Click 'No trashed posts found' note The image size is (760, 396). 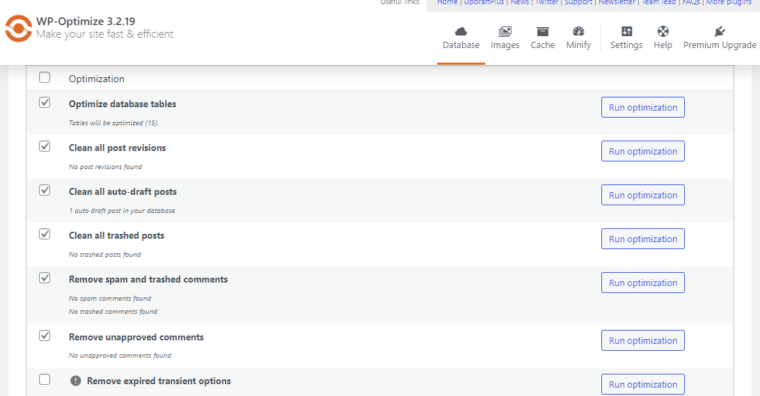(x=105, y=254)
